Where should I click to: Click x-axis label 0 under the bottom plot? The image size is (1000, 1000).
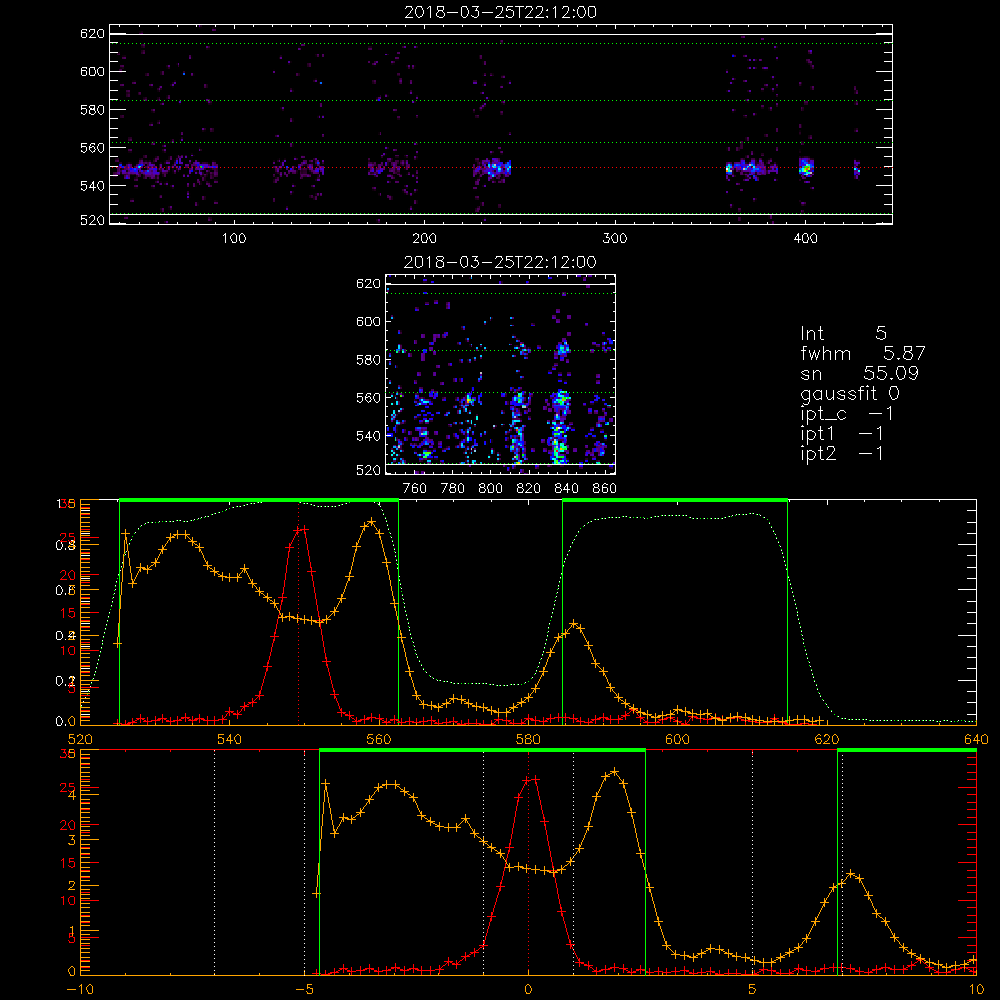click(528, 989)
